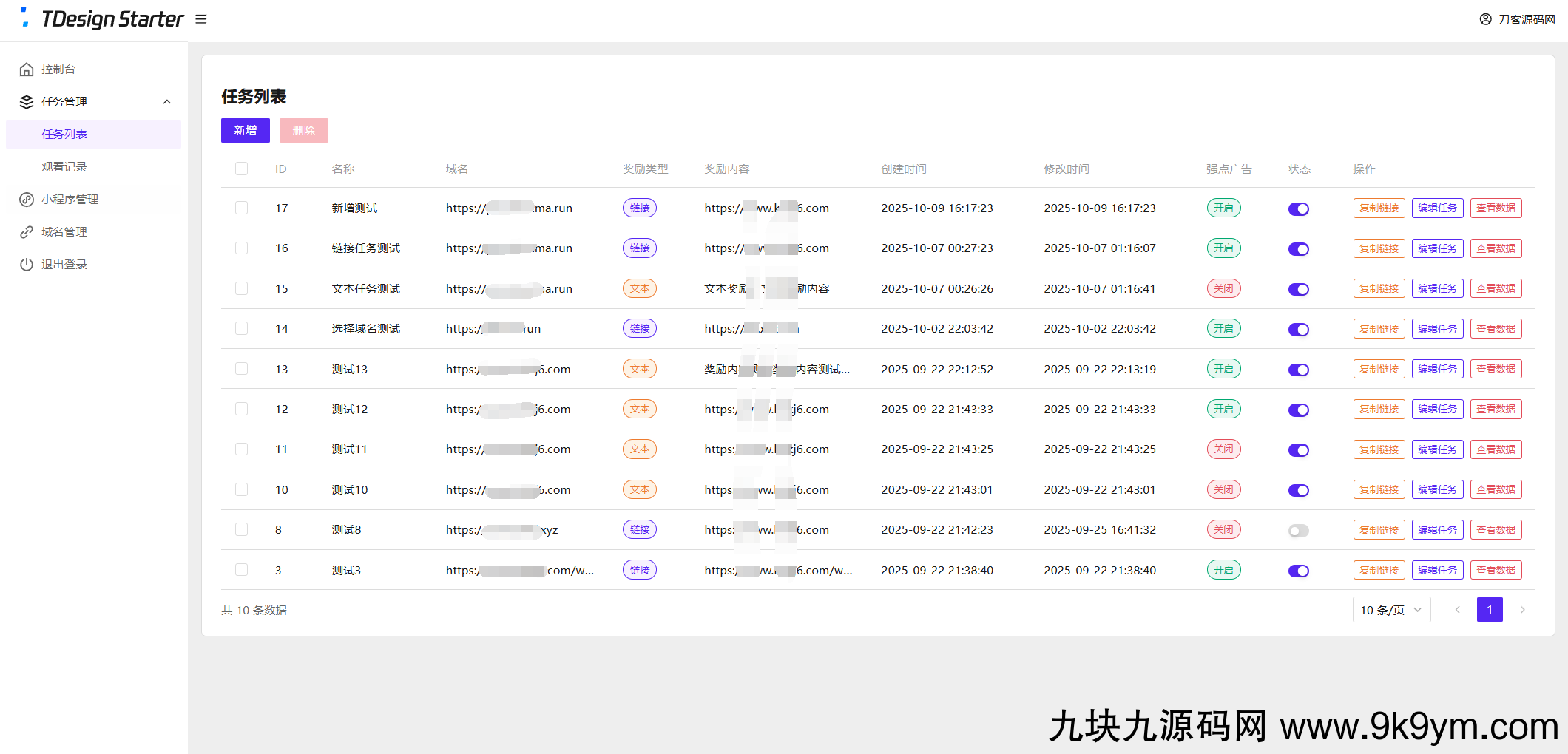Click 编辑任务 for 文本任务测试 row

pos(1437,289)
